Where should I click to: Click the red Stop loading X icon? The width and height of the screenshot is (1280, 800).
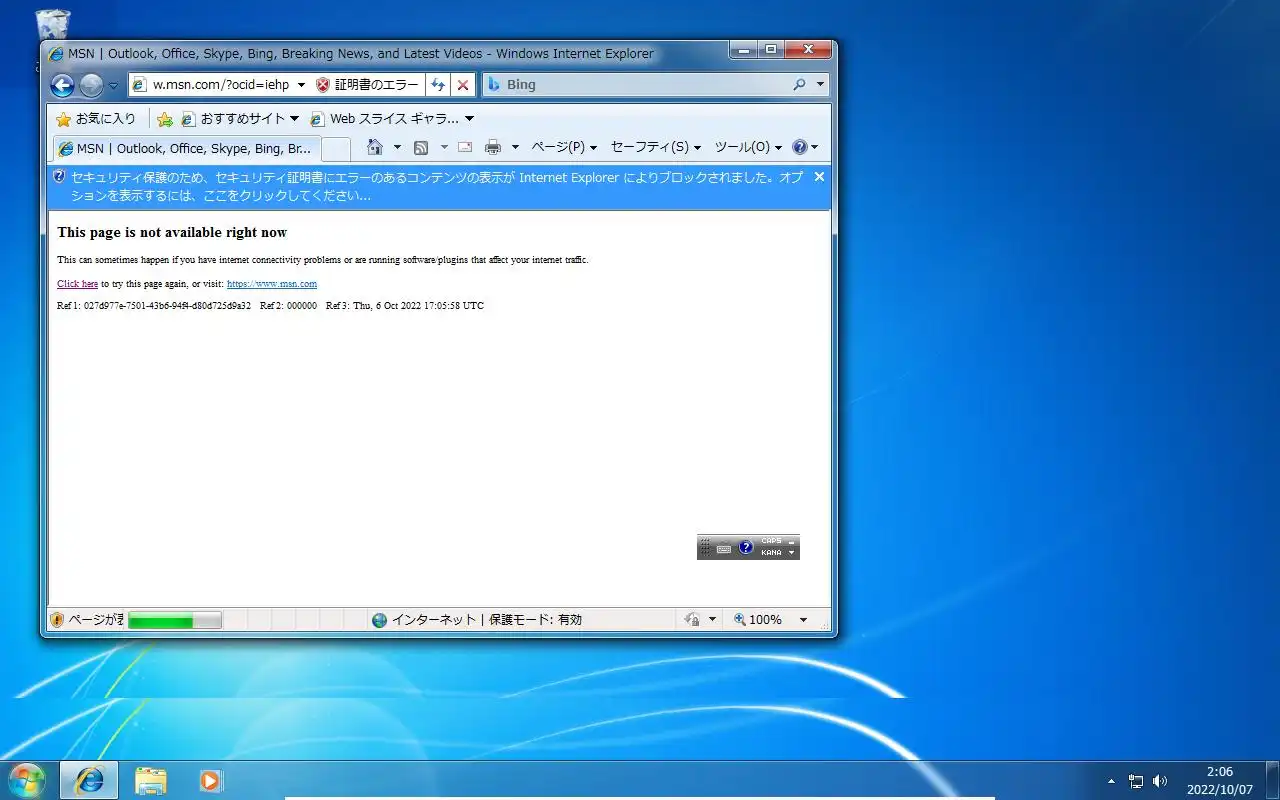462,85
